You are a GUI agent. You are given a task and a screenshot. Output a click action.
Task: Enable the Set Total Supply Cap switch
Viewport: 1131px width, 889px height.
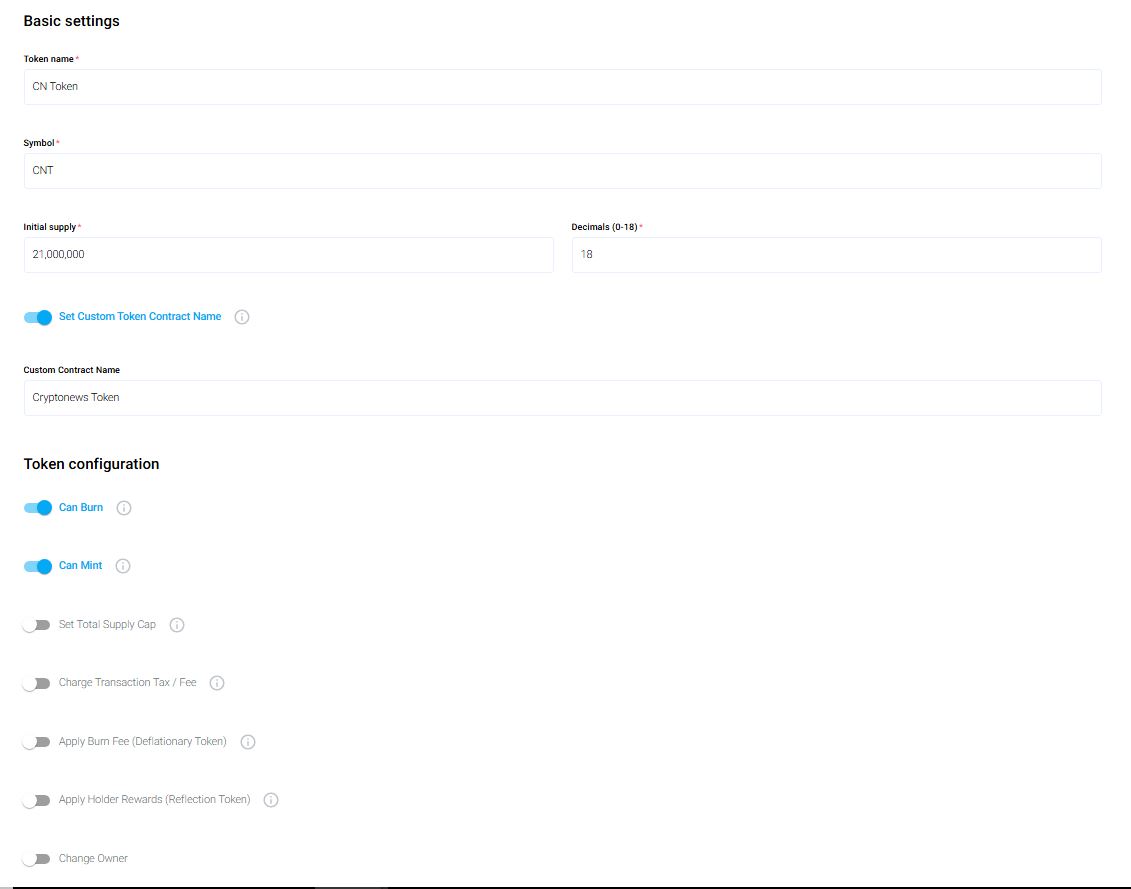click(x=37, y=625)
